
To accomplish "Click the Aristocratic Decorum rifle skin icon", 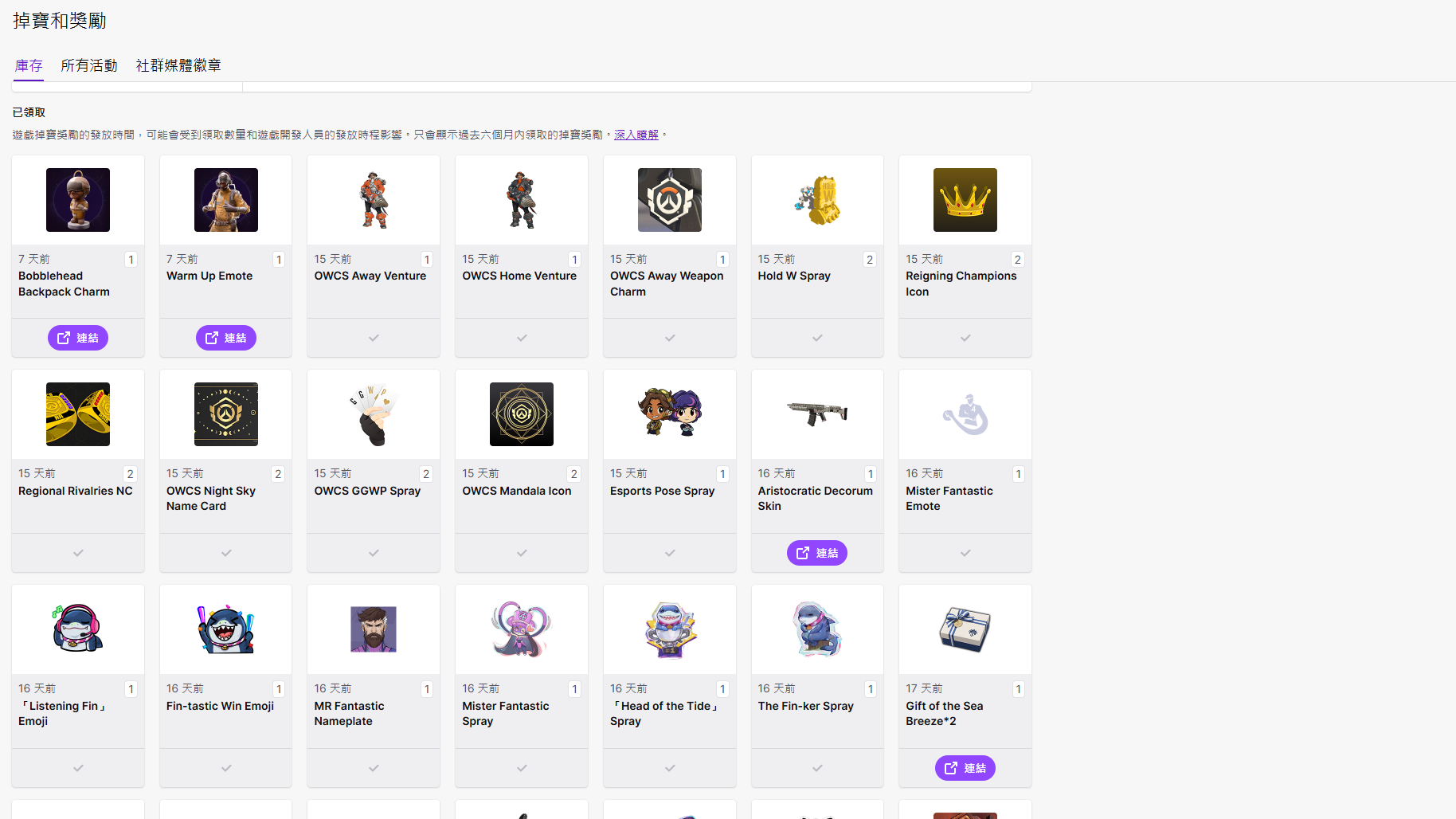I will pyautogui.click(x=817, y=413).
